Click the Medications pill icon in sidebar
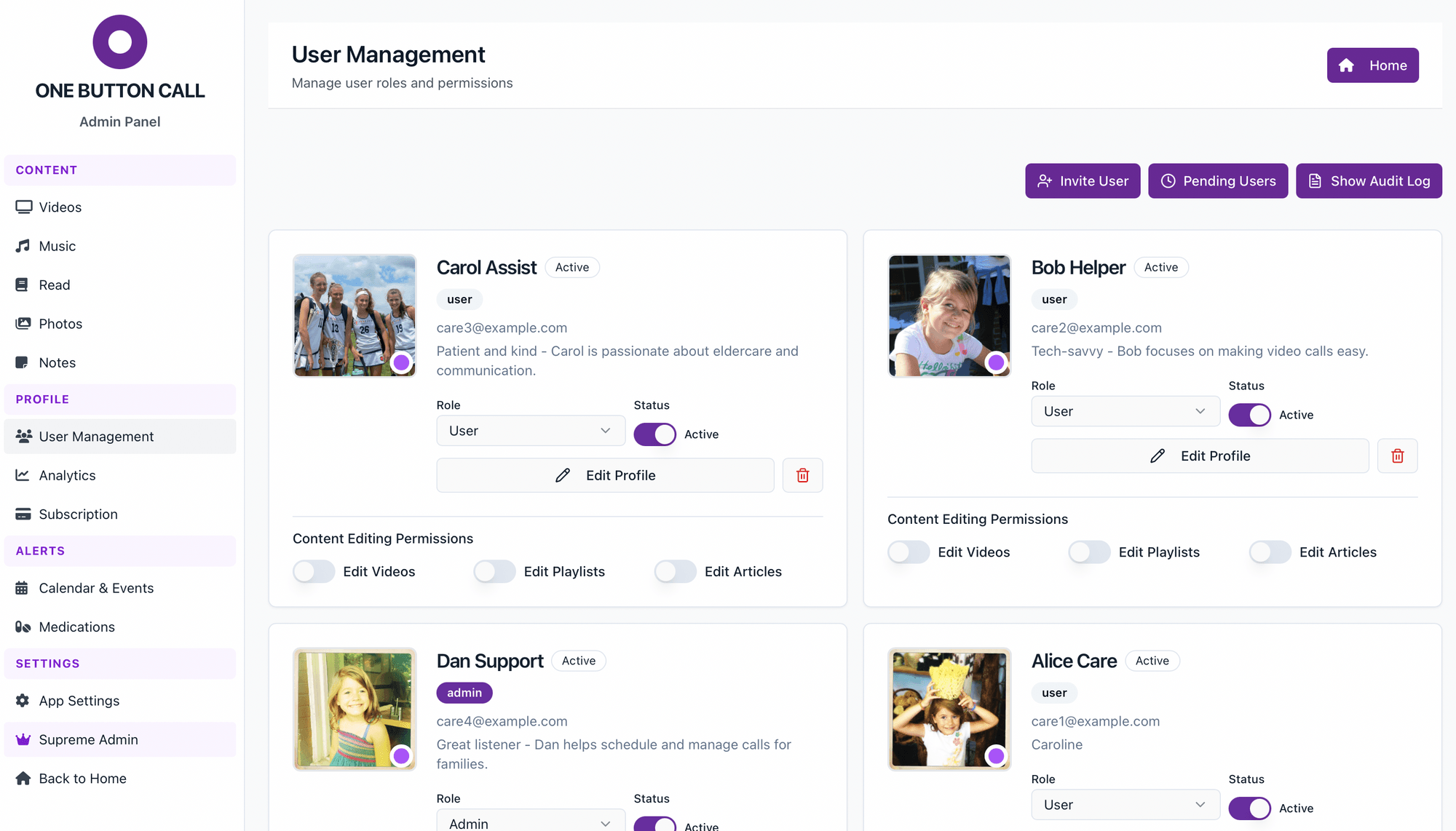Screen dimensions: 1456x831 point(23,627)
